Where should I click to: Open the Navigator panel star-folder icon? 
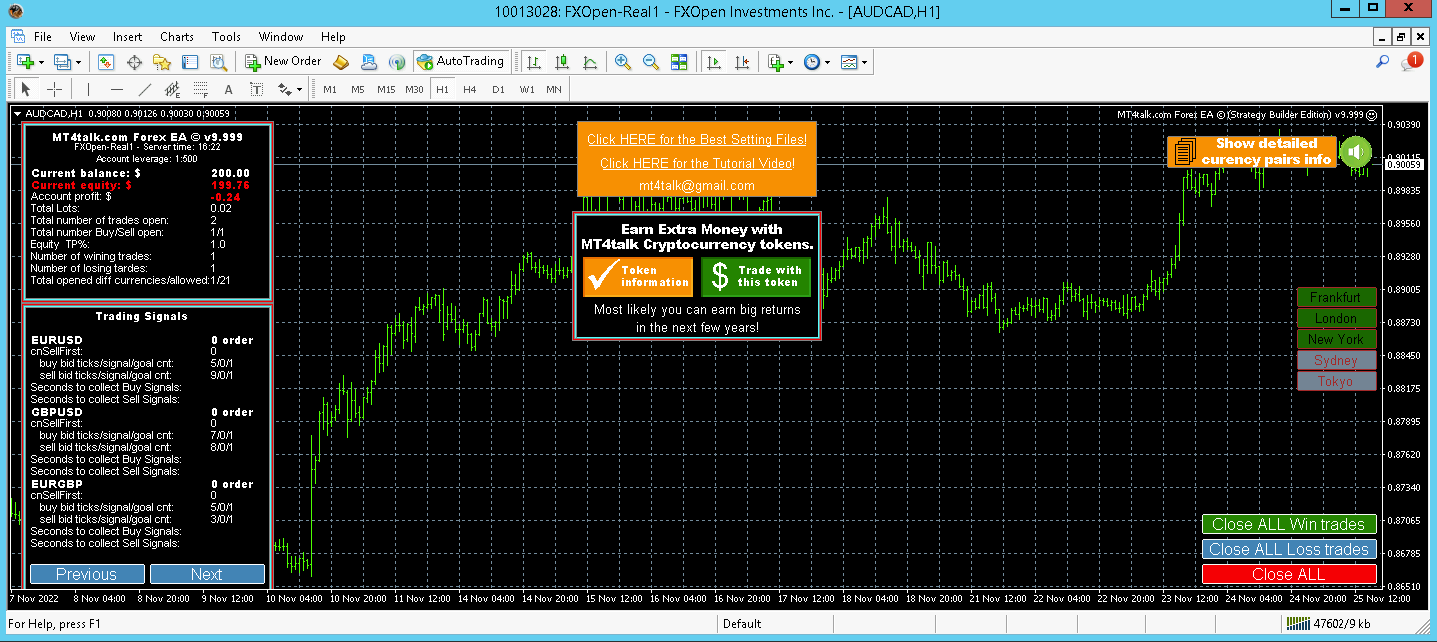pyautogui.click(x=162, y=62)
